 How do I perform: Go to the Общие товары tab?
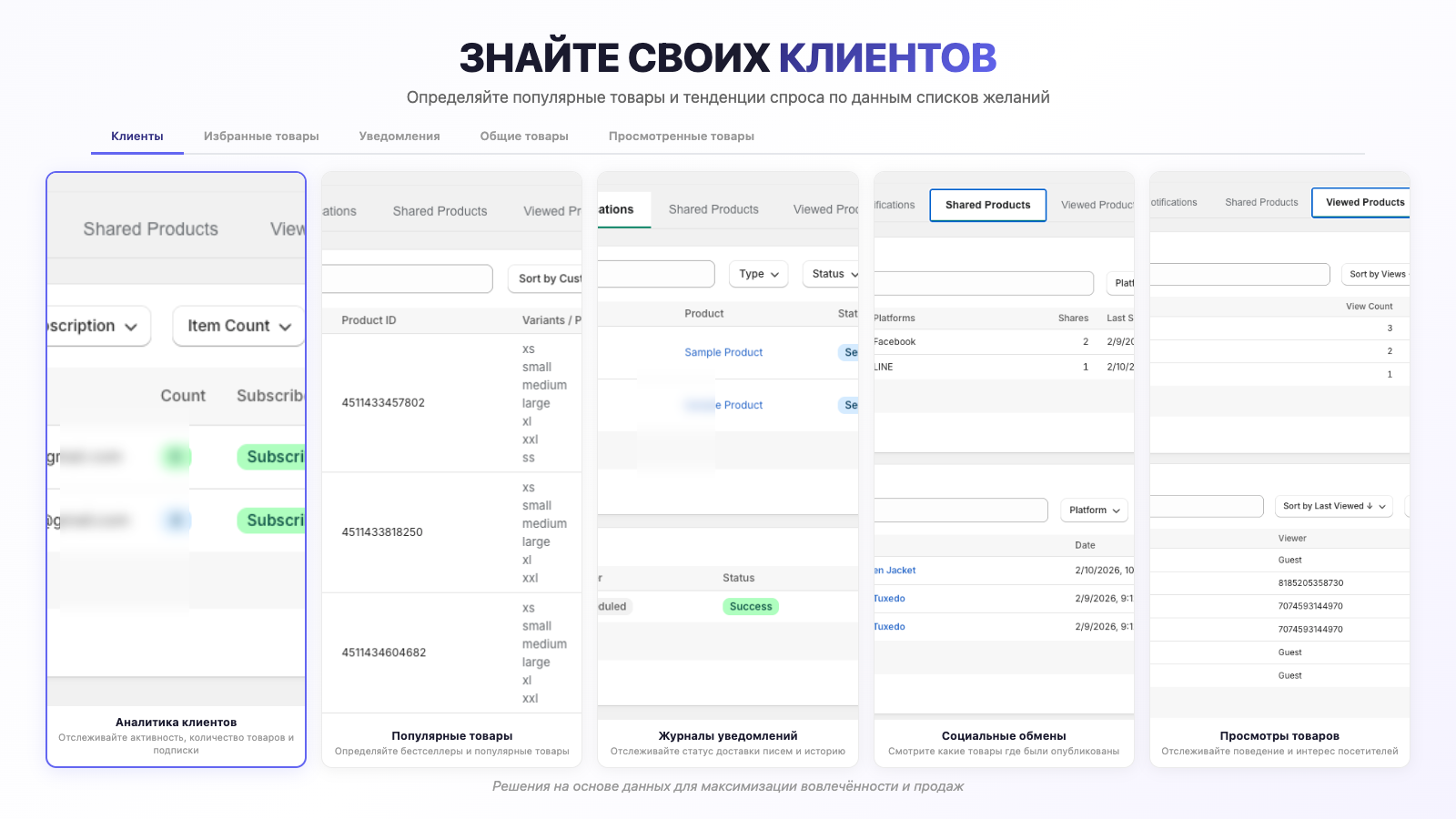tap(524, 136)
